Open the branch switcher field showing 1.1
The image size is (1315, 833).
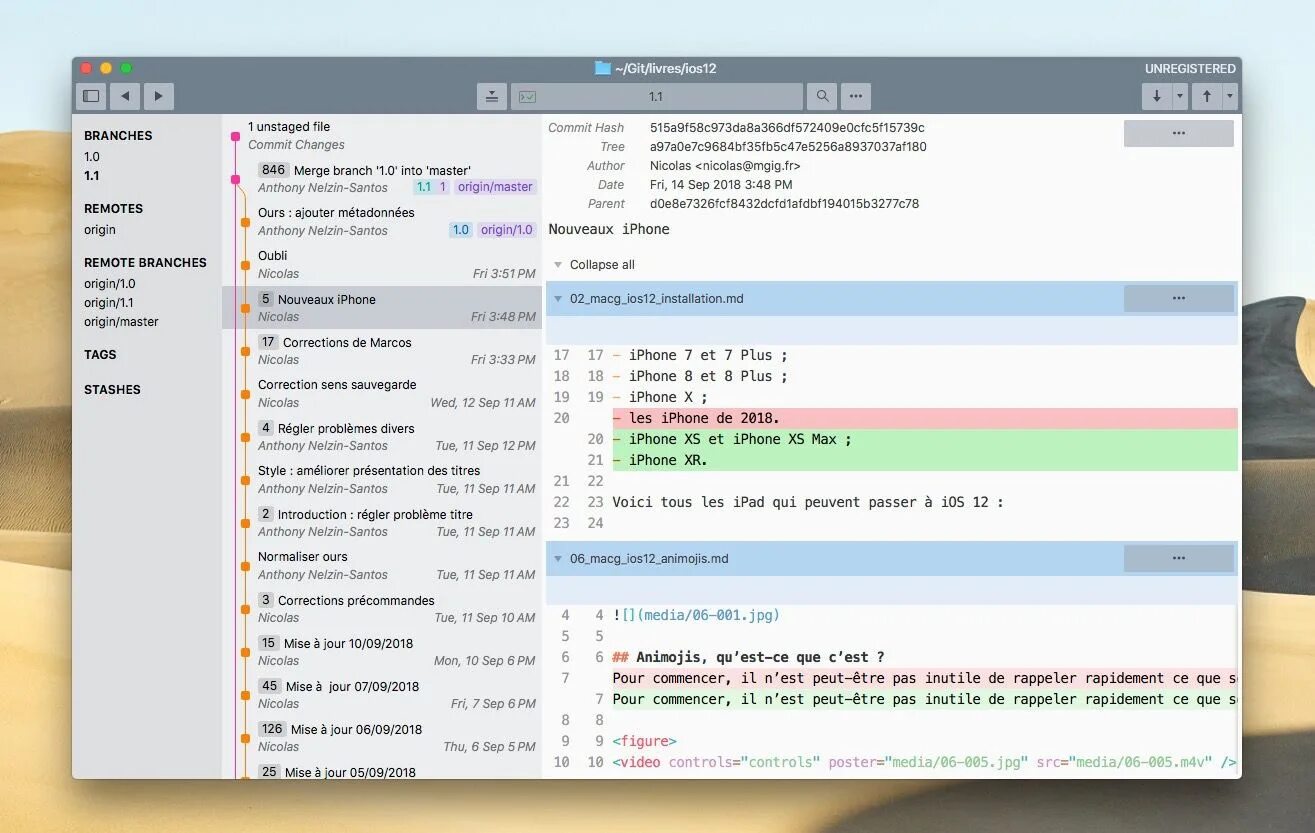pyautogui.click(x=657, y=96)
